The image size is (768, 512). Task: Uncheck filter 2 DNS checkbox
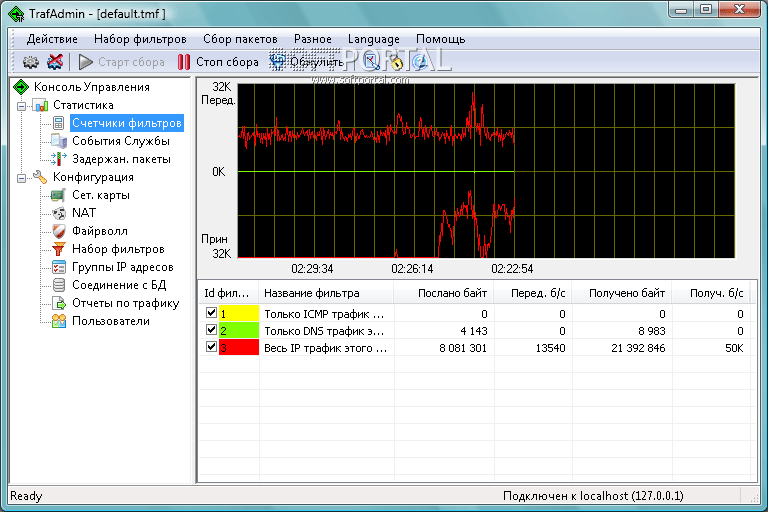click(x=211, y=330)
